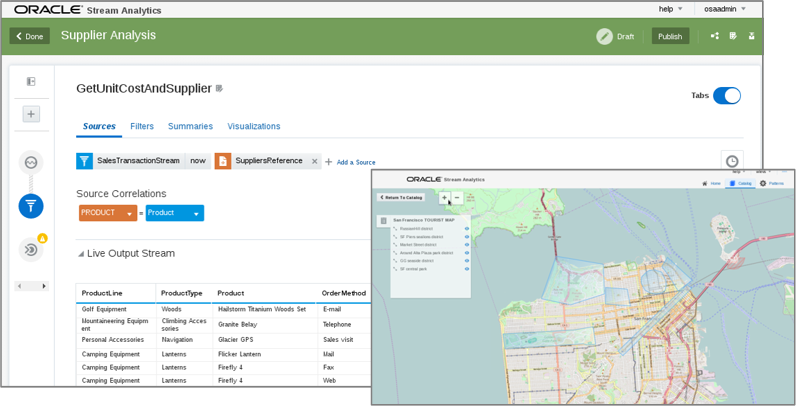Rename GetUnitCostAndSupplier using edit icon

click(219, 89)
